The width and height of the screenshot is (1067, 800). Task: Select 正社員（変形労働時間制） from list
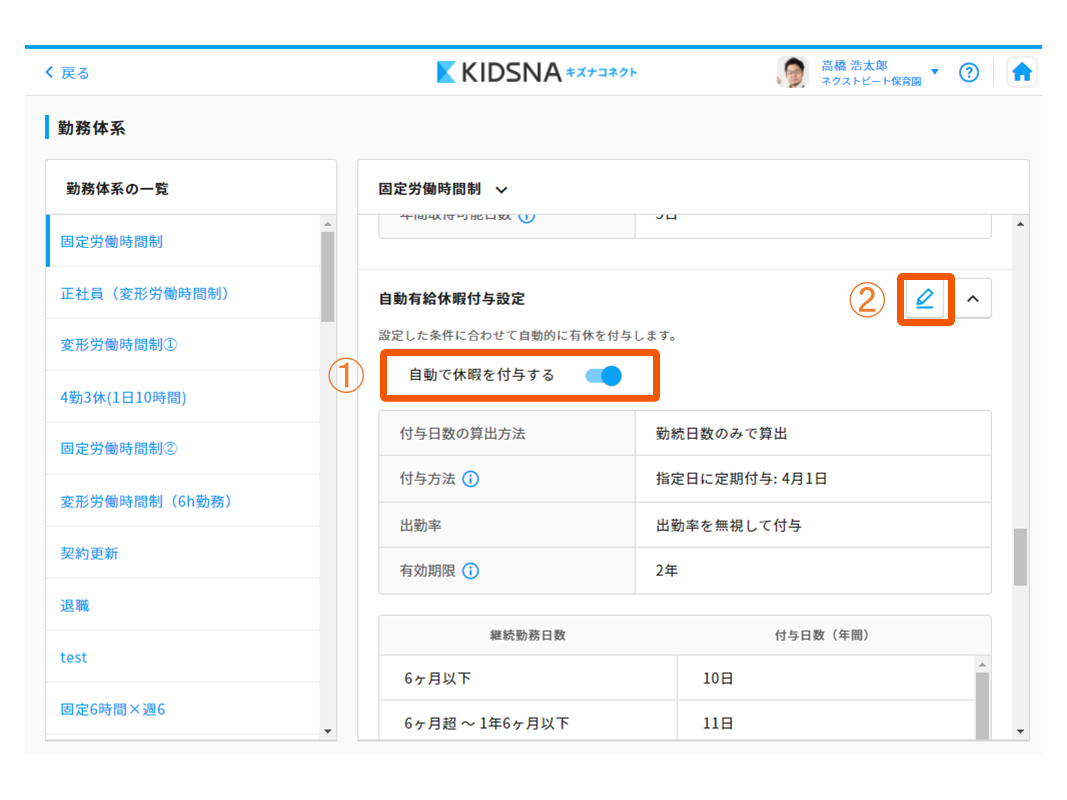tap(145, 293)
